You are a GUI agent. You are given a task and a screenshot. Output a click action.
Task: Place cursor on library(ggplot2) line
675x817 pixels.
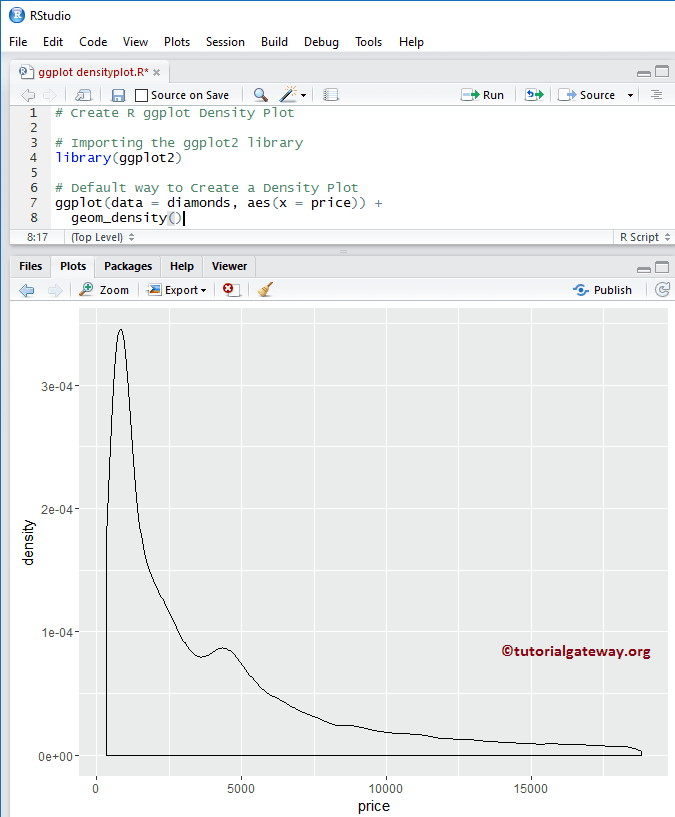point(119,158)
